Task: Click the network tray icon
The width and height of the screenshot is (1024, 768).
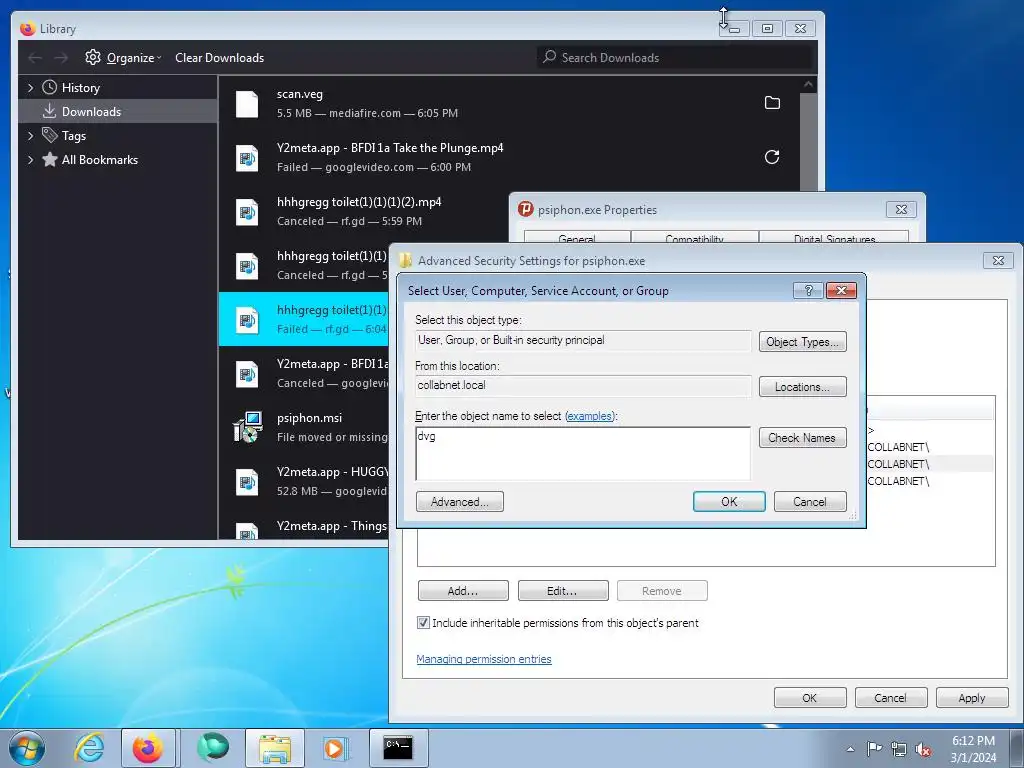Action: point(899,749)
